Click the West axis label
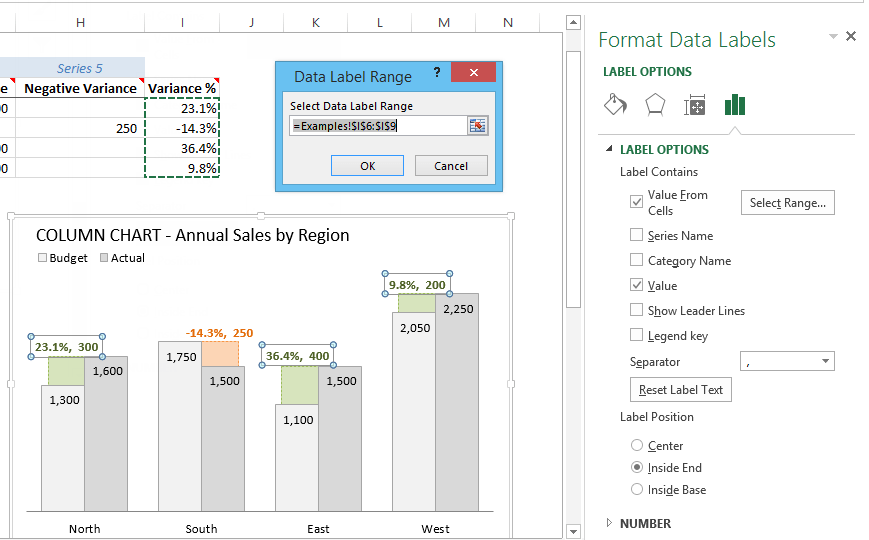 [435, 528]
